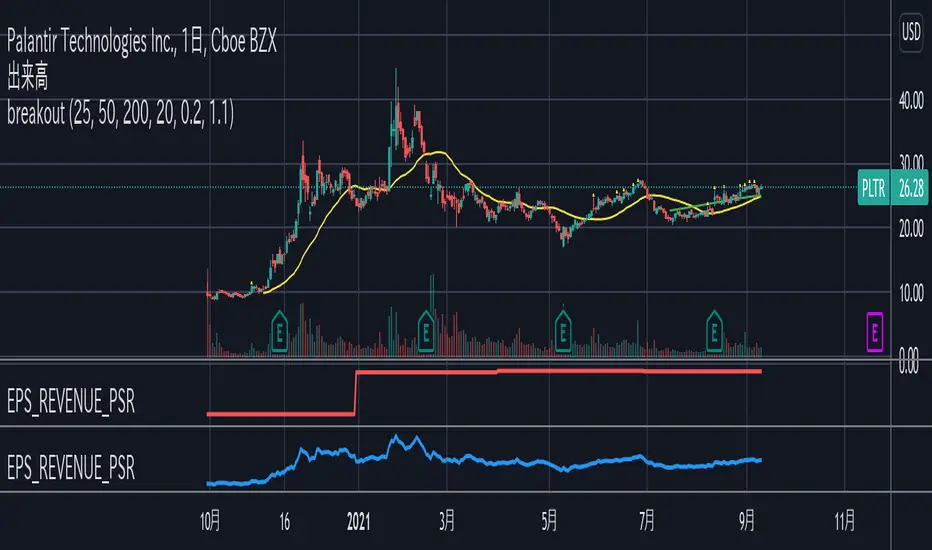The width and height of the screenshot is (932, 550).
Task: Click the earnings E marker near August
Action: 714,331
